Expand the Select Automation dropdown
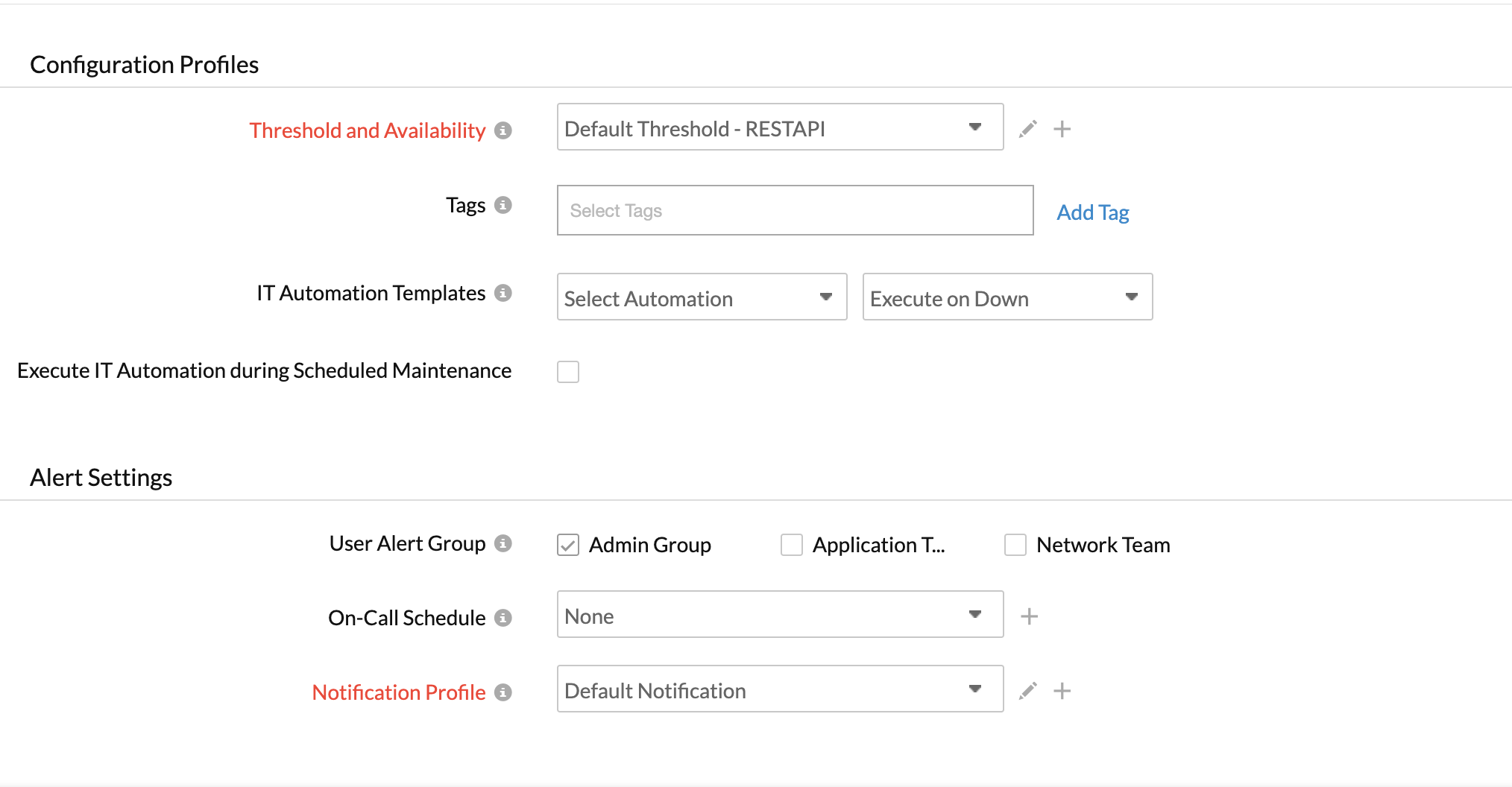This screenshot has width=1512, height=787. [x=702, y=297]
